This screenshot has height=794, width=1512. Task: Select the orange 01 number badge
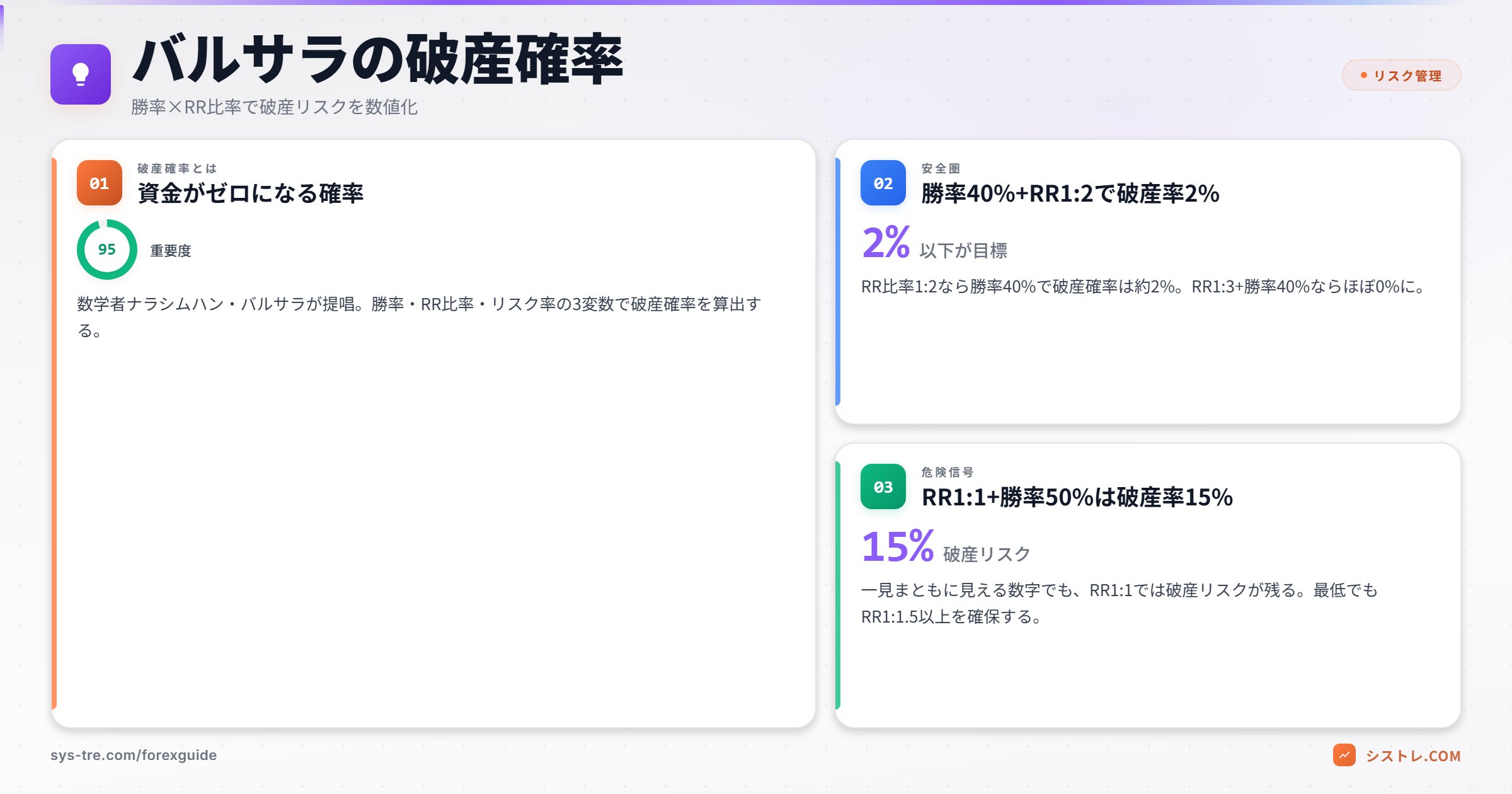99,183
